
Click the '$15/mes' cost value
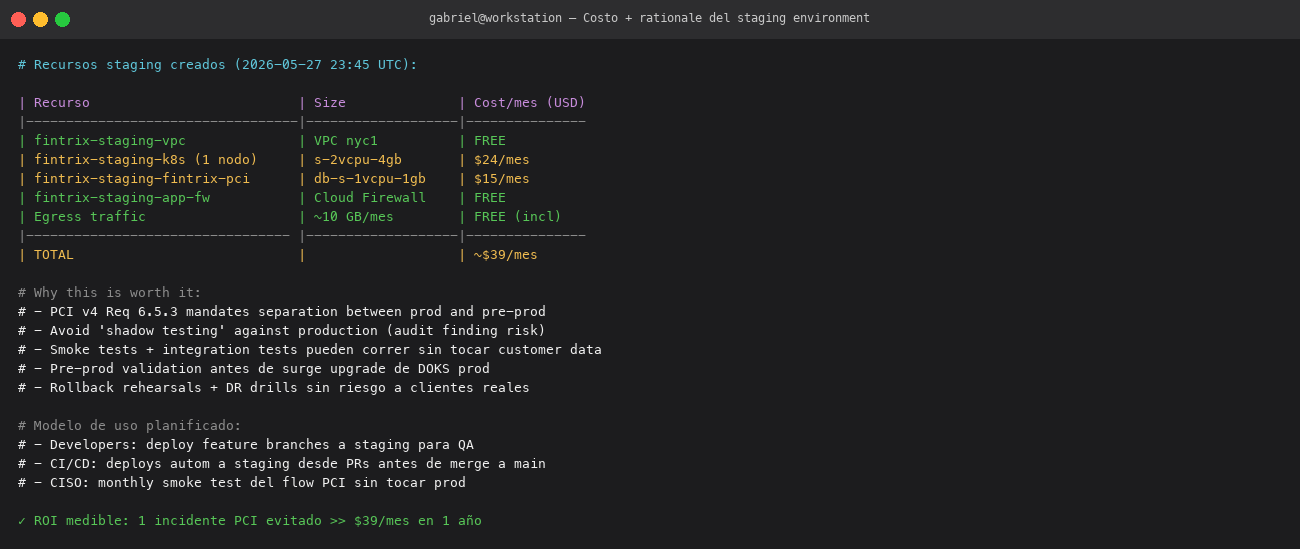coord(502,179)
